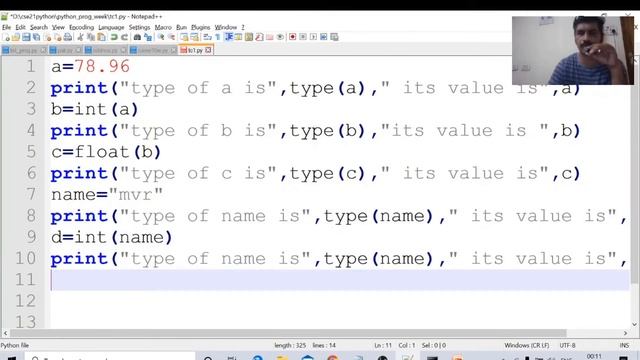Toggle synchronized vertical scrolling
The image size is (640, 360).
tap(184, 37)
